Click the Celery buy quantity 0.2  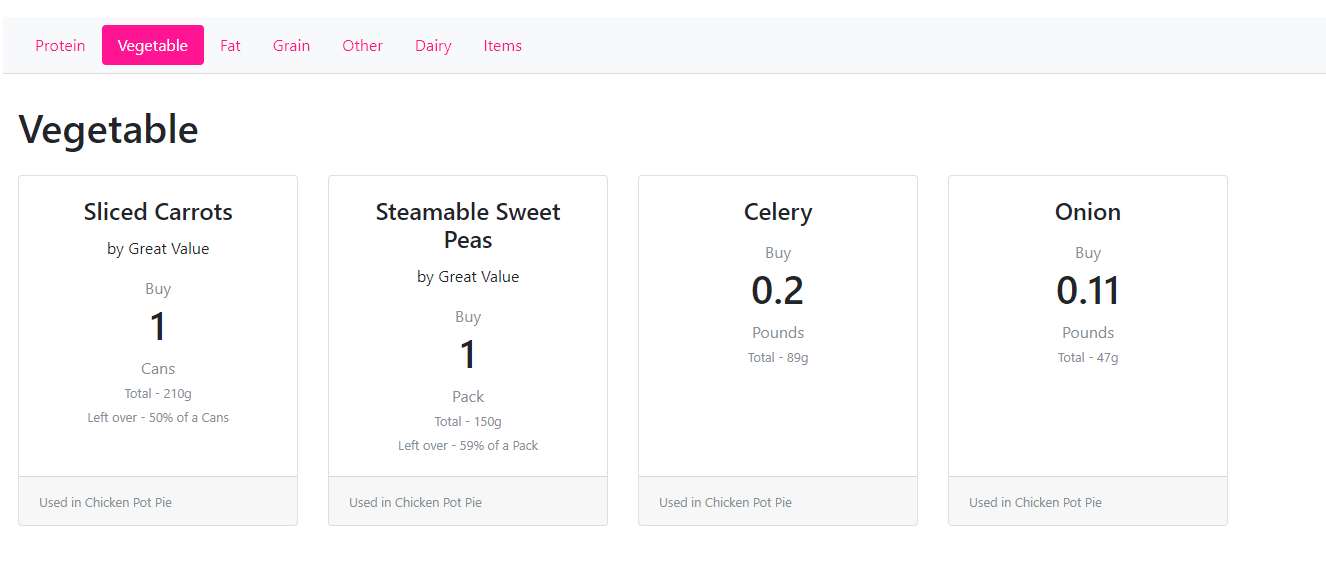point(778,291)
